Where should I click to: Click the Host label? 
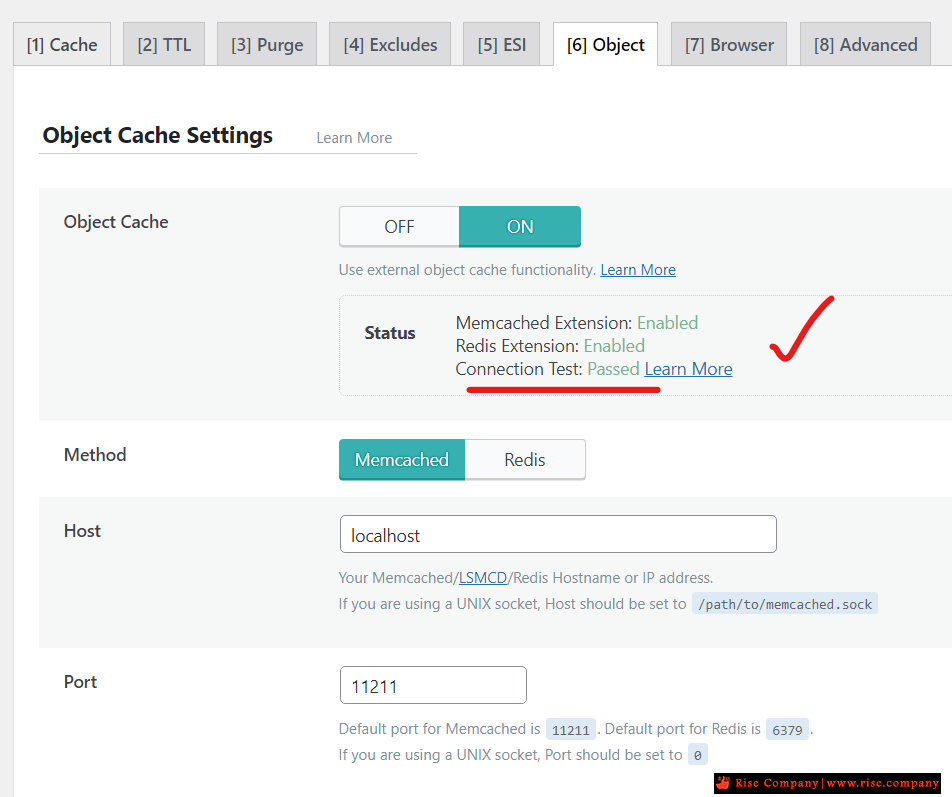coord(83,531)
